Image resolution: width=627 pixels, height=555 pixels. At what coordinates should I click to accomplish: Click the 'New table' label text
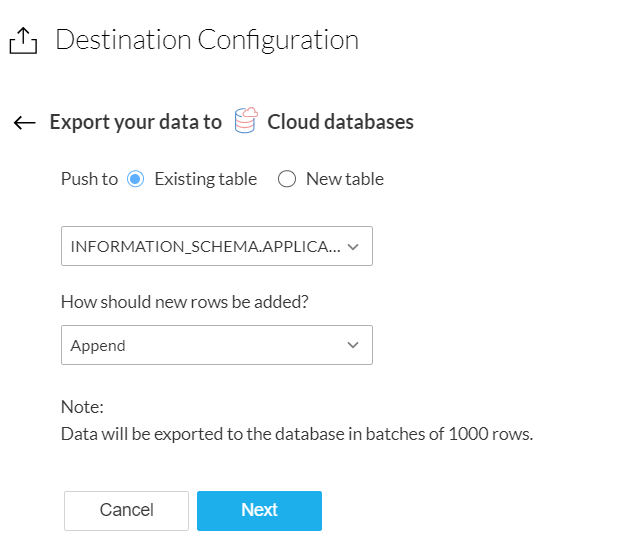coord(345,180)
